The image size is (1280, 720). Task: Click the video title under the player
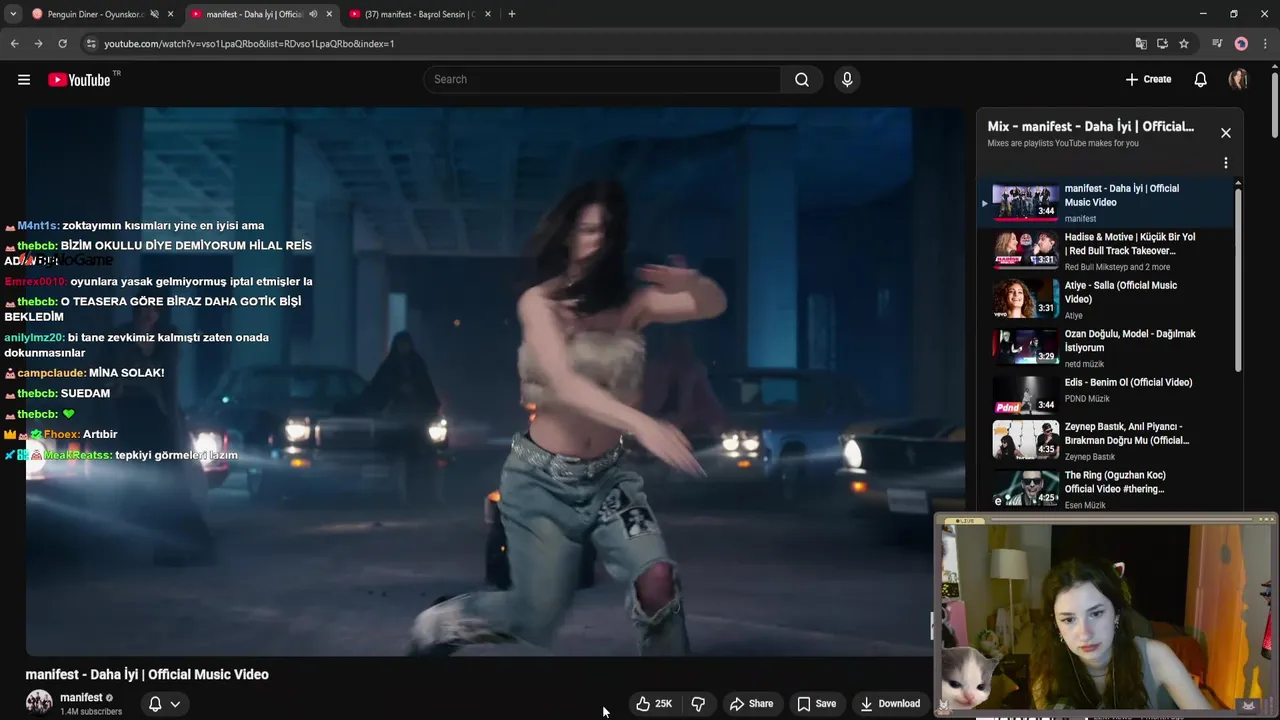[147, 675]
